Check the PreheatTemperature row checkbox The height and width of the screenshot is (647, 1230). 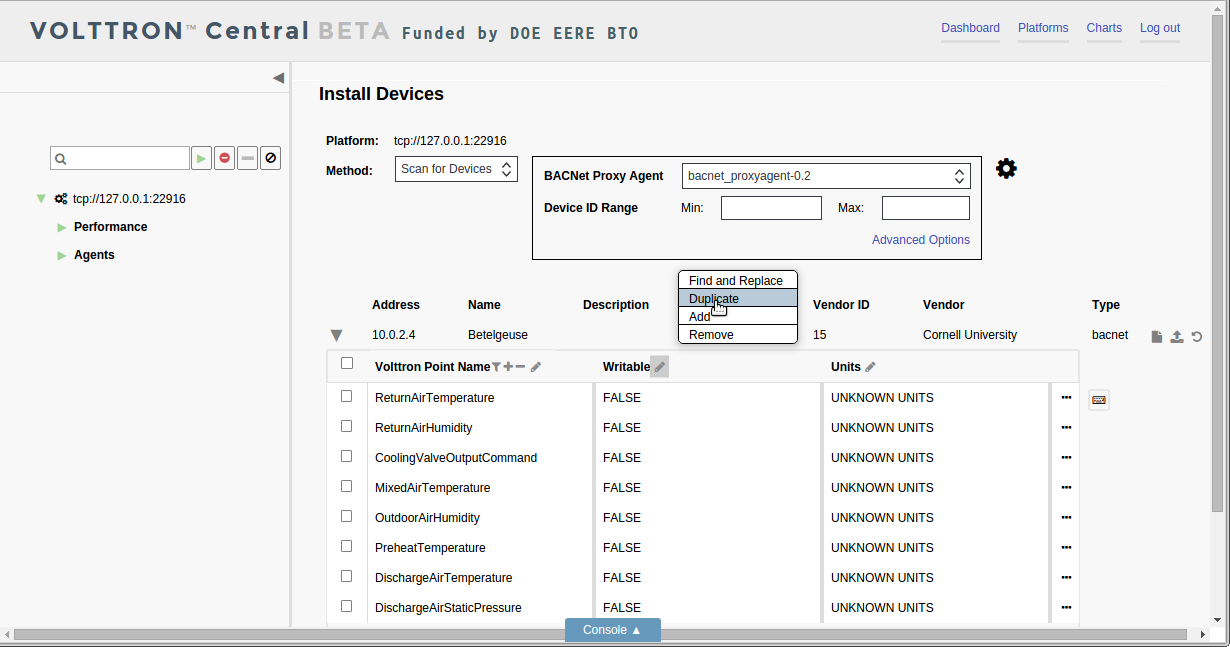click(347, 546)
